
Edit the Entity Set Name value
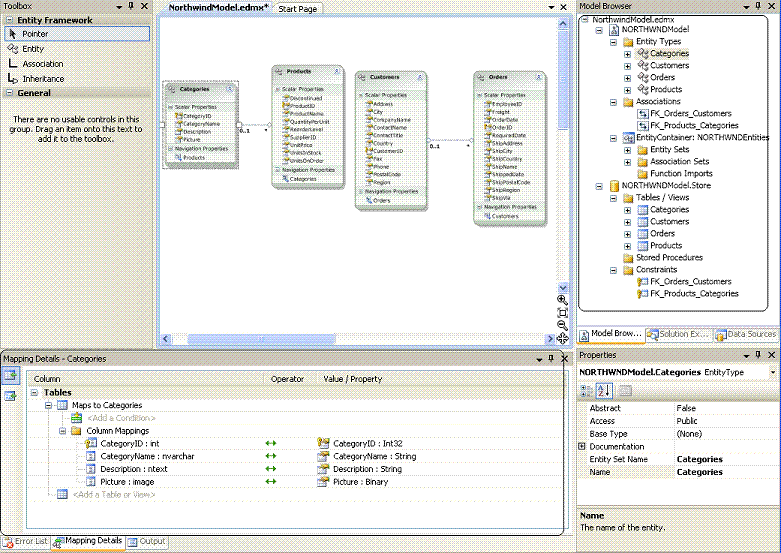pos(726,459)
